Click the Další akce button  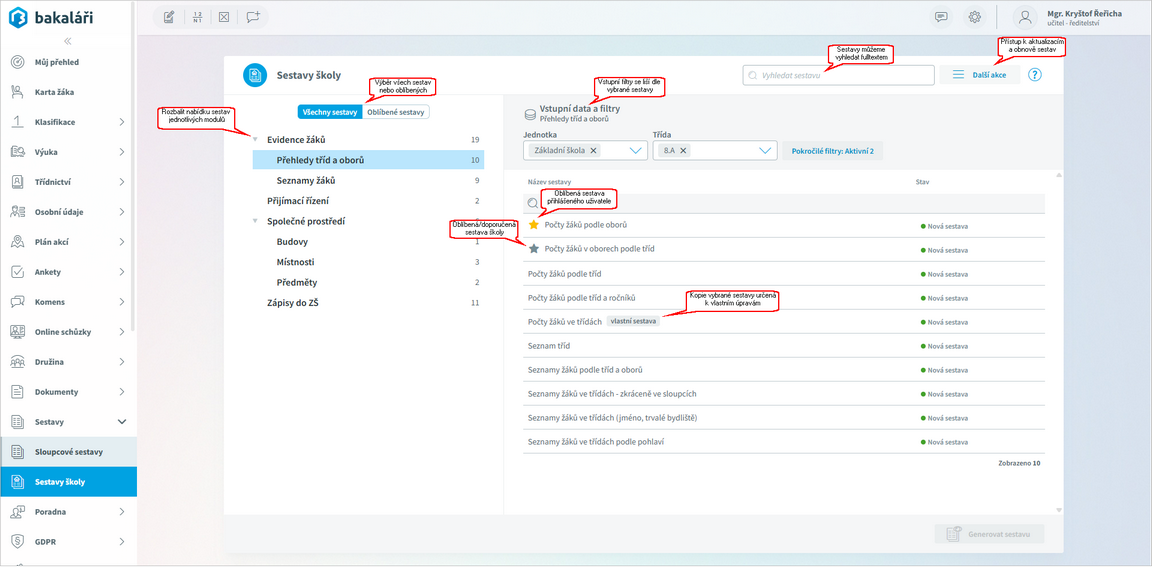(981, 75)
